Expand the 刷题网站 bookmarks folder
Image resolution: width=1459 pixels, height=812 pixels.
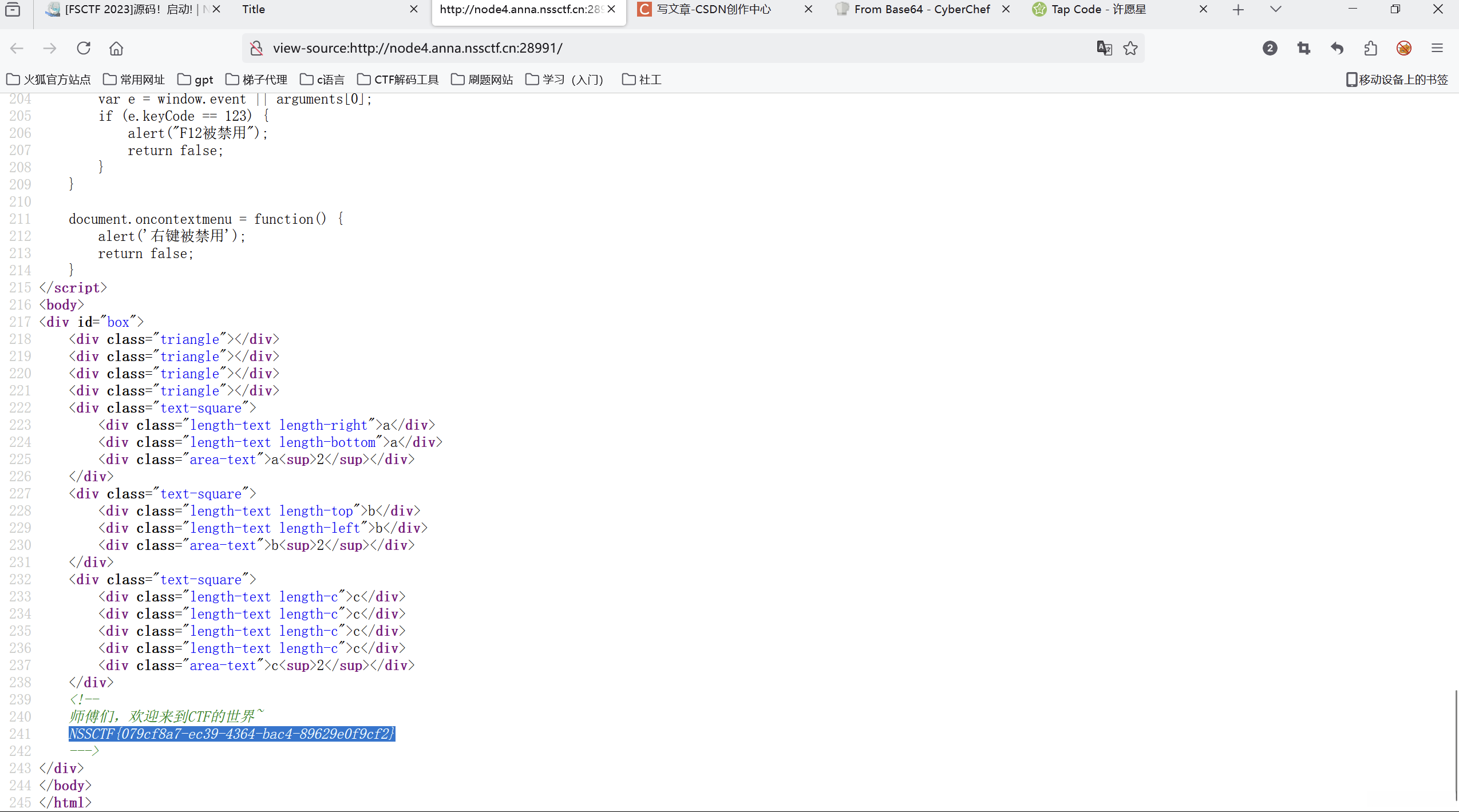[482, 80]
